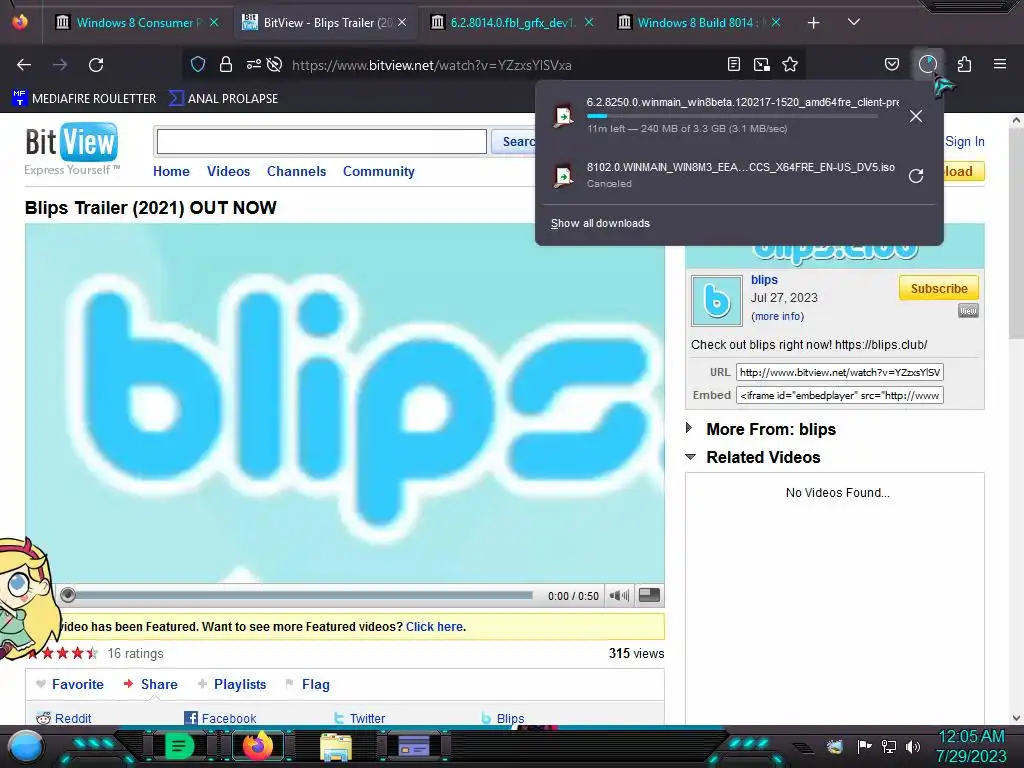Toggle Reader View icon in the address bar
The image size is (1024, 768).
coord(733,65)
